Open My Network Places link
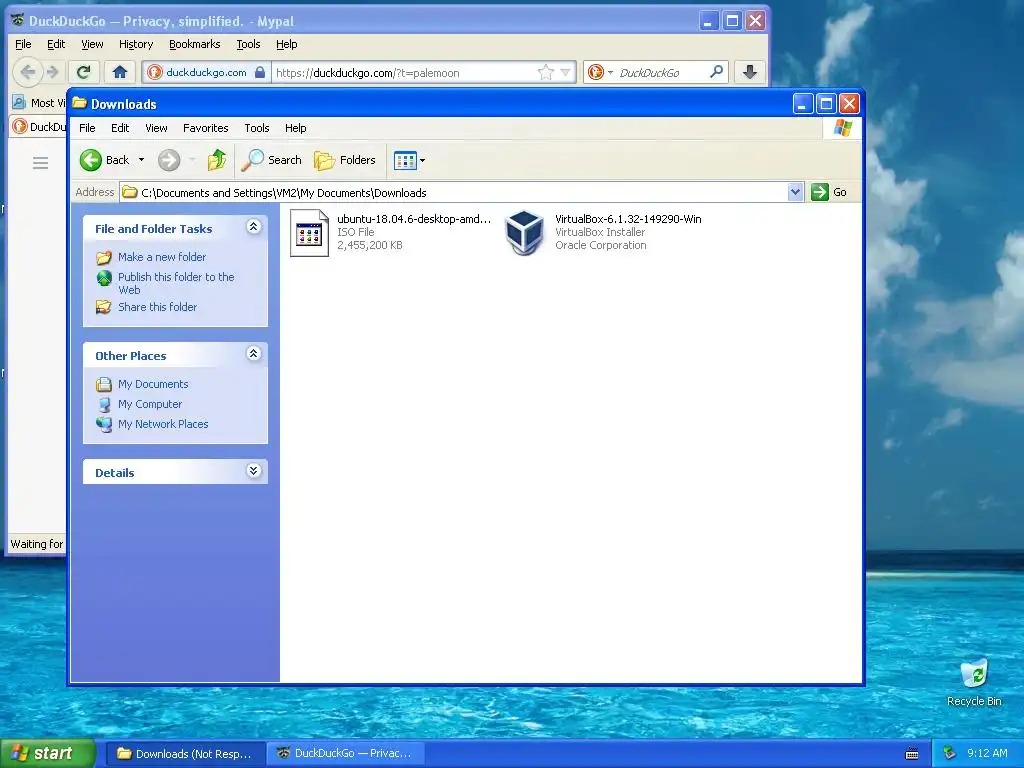 (x=163, y=424)
